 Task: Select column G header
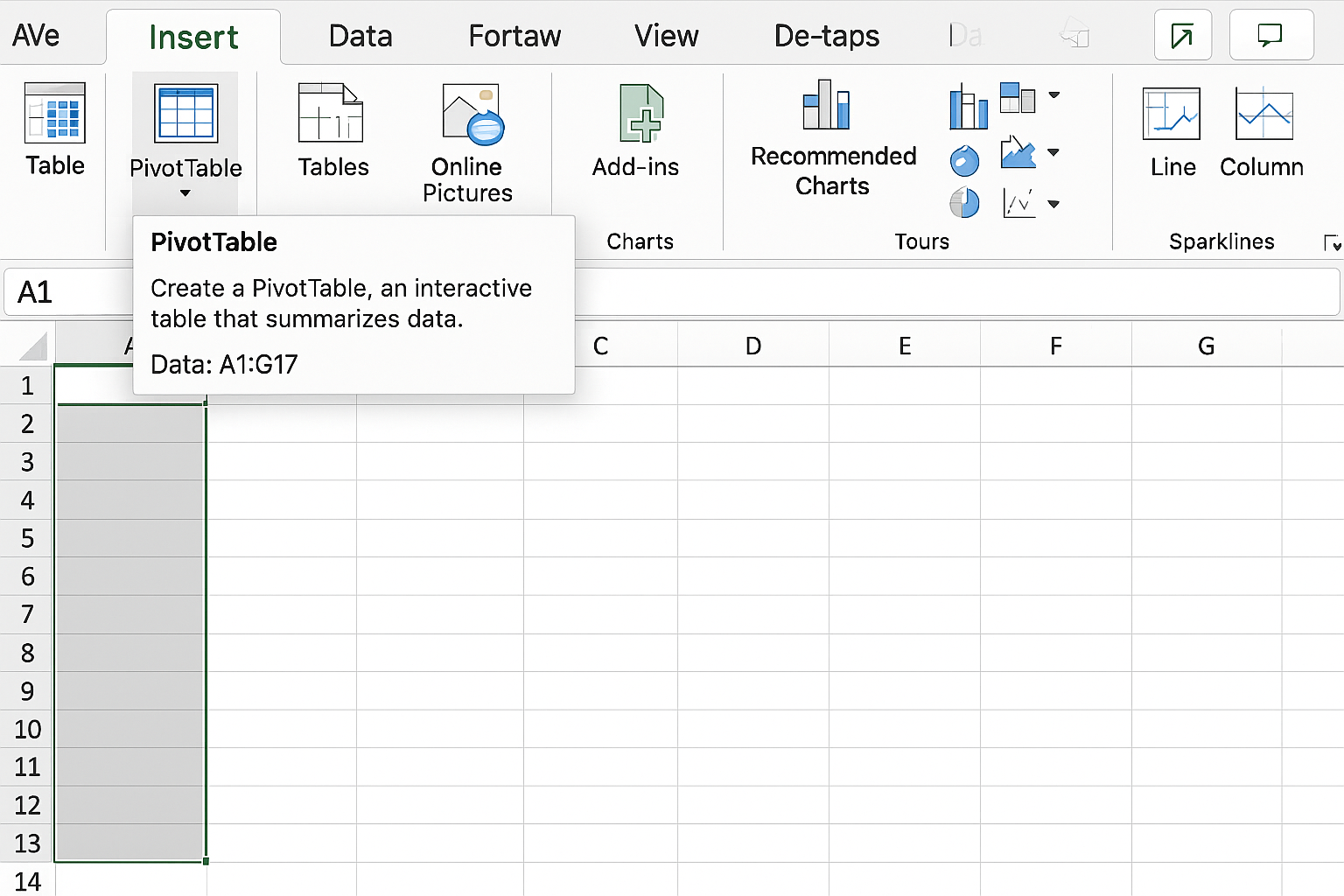(x=1207, y=346)
